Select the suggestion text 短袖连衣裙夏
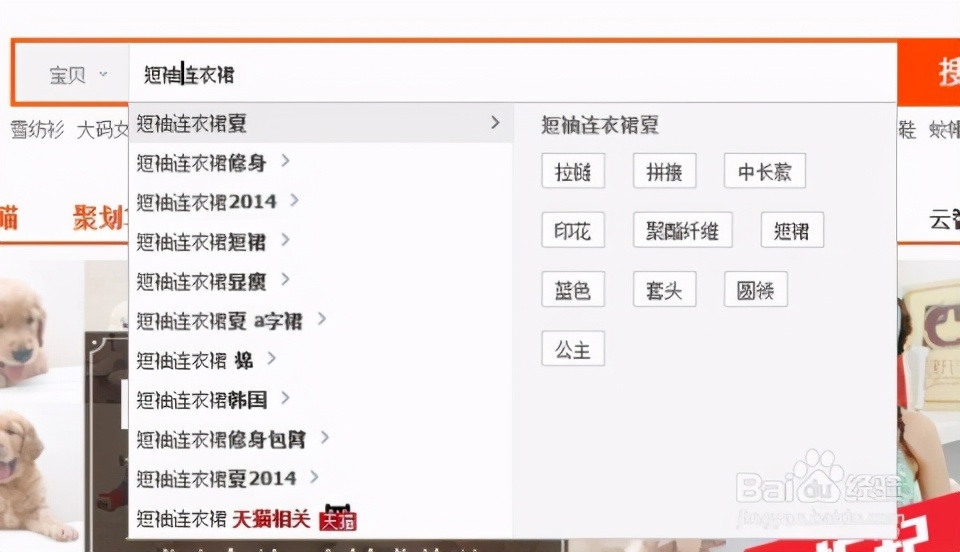The width and height of the screenshot is (960, 552). [x=191, y=124]
